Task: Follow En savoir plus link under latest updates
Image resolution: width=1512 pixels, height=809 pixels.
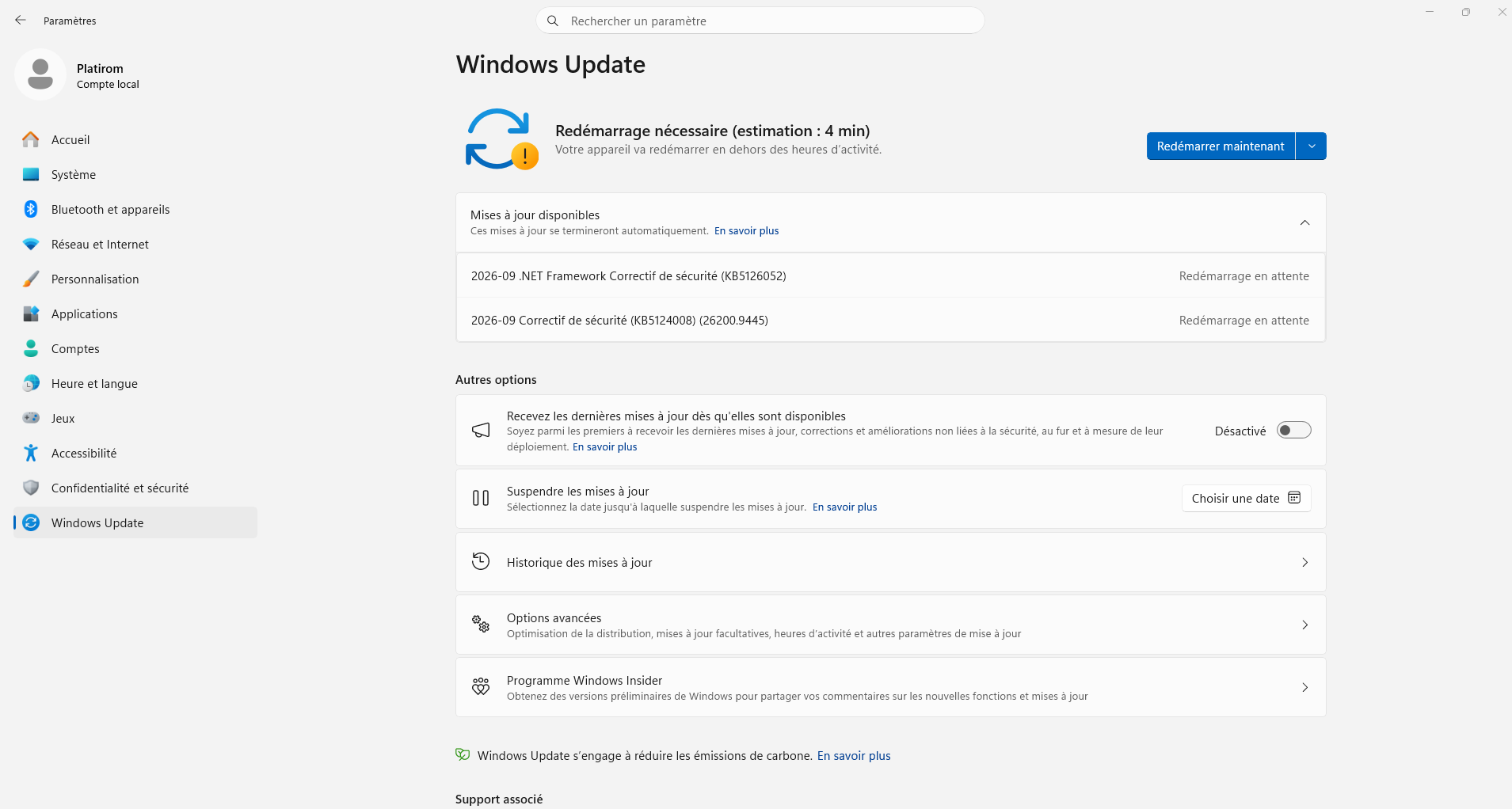Action: click(604, 447)
